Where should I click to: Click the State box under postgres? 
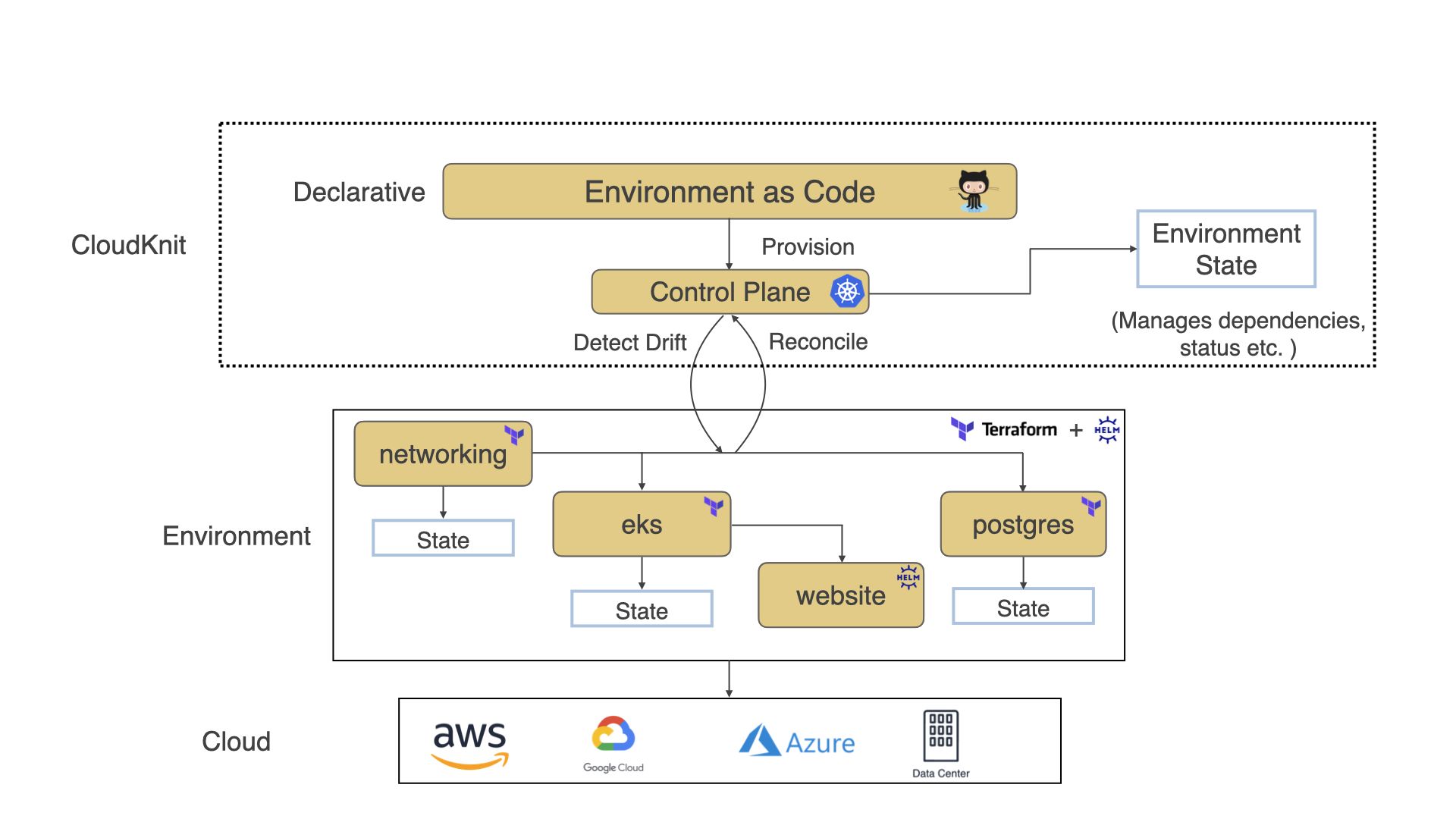coord(1023,607)
